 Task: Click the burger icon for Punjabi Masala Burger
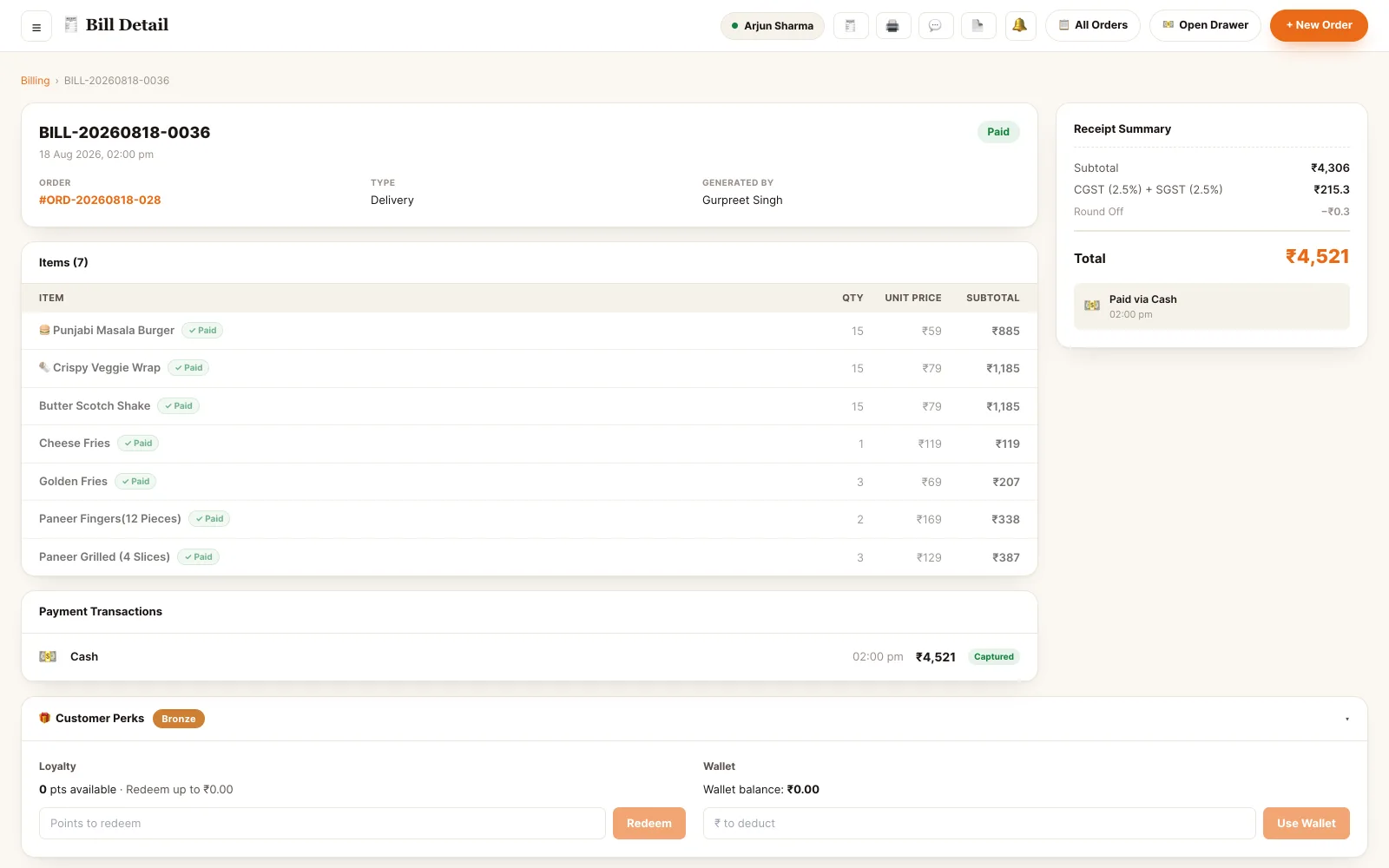tap(44, 330)
